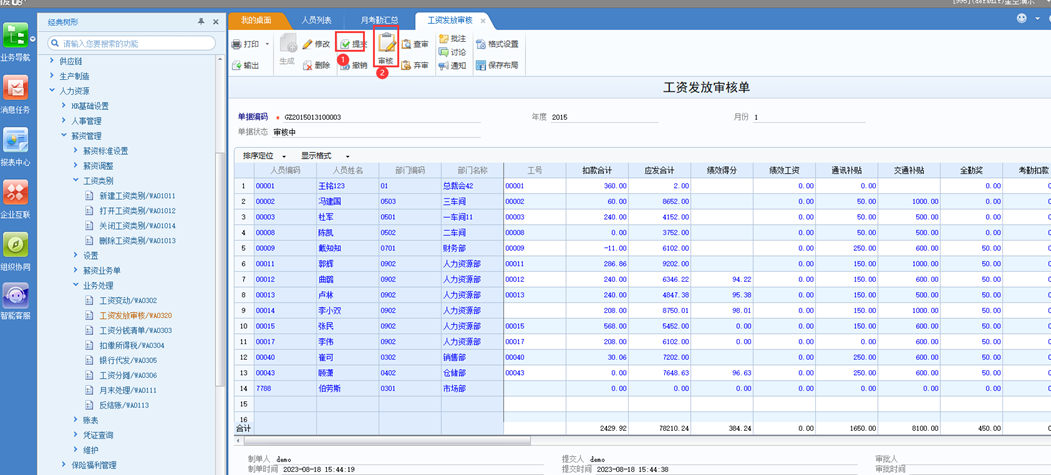1051x475 pixels.
Task: Open 组织协同 collaboration compass icon
Action: 15,244
